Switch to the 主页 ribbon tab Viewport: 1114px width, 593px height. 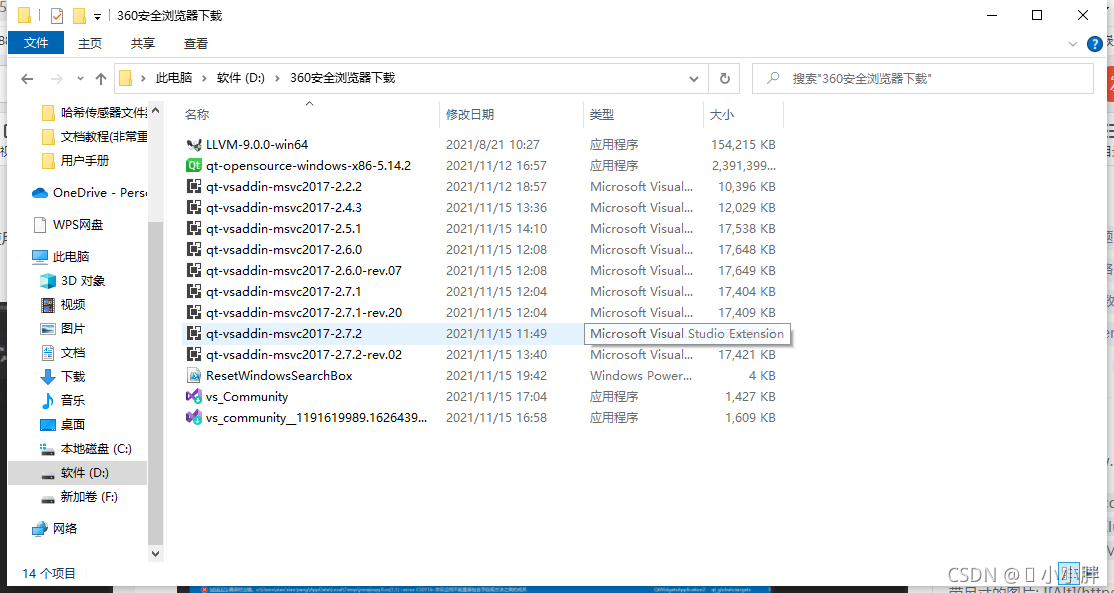pos(90,43)
